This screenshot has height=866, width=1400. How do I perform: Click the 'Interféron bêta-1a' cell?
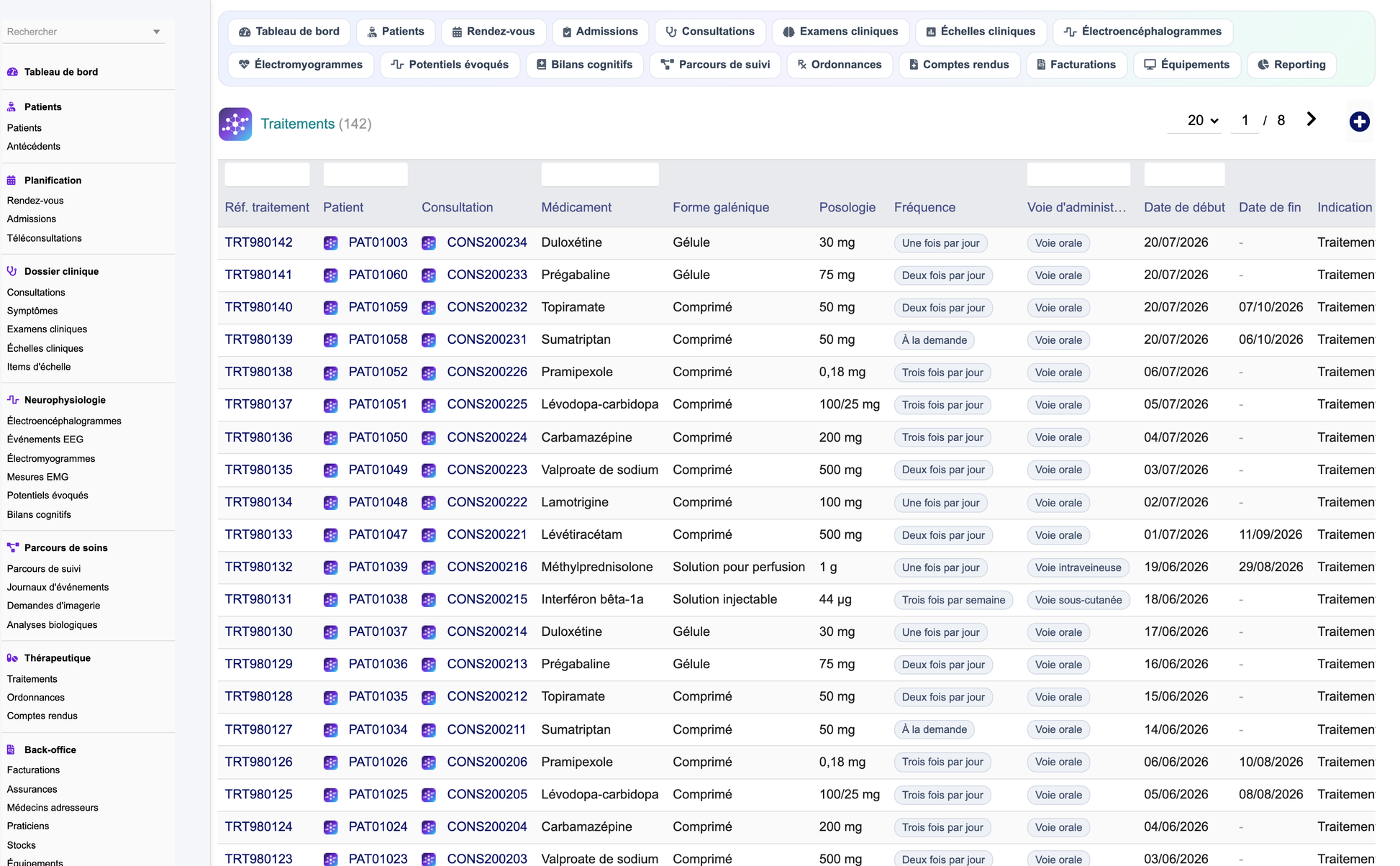592,599
